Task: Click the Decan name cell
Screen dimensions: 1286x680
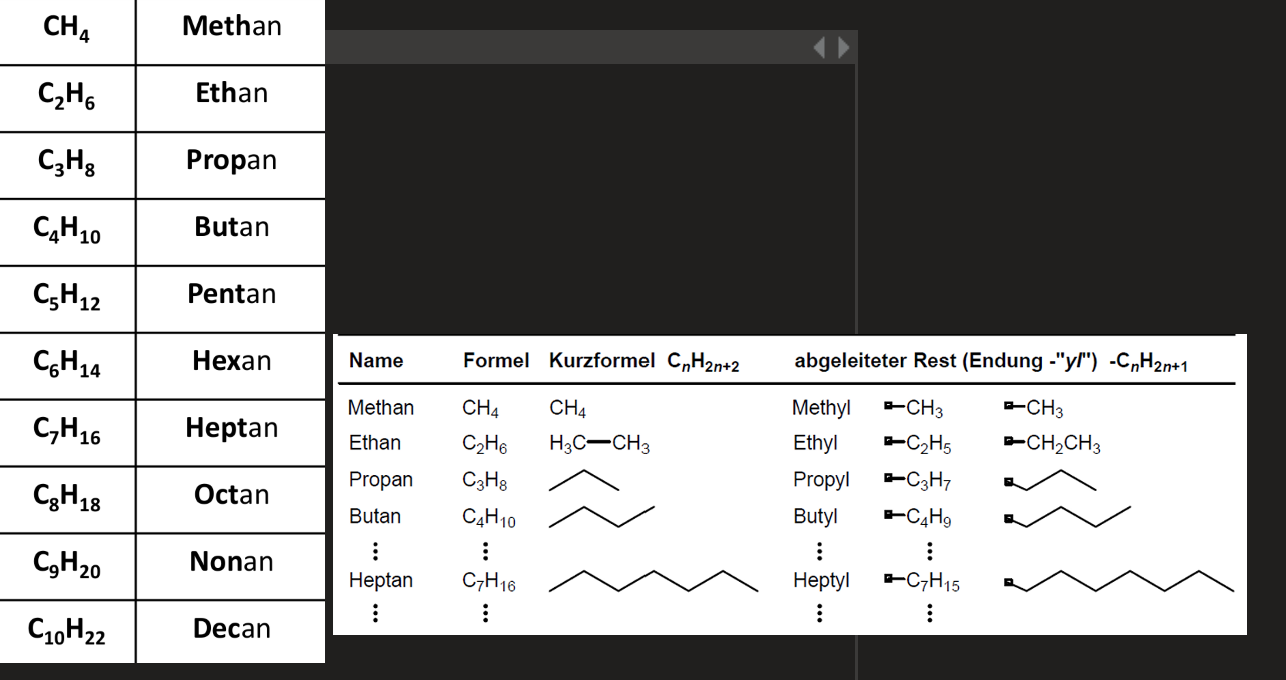Action: coord(231,631)
